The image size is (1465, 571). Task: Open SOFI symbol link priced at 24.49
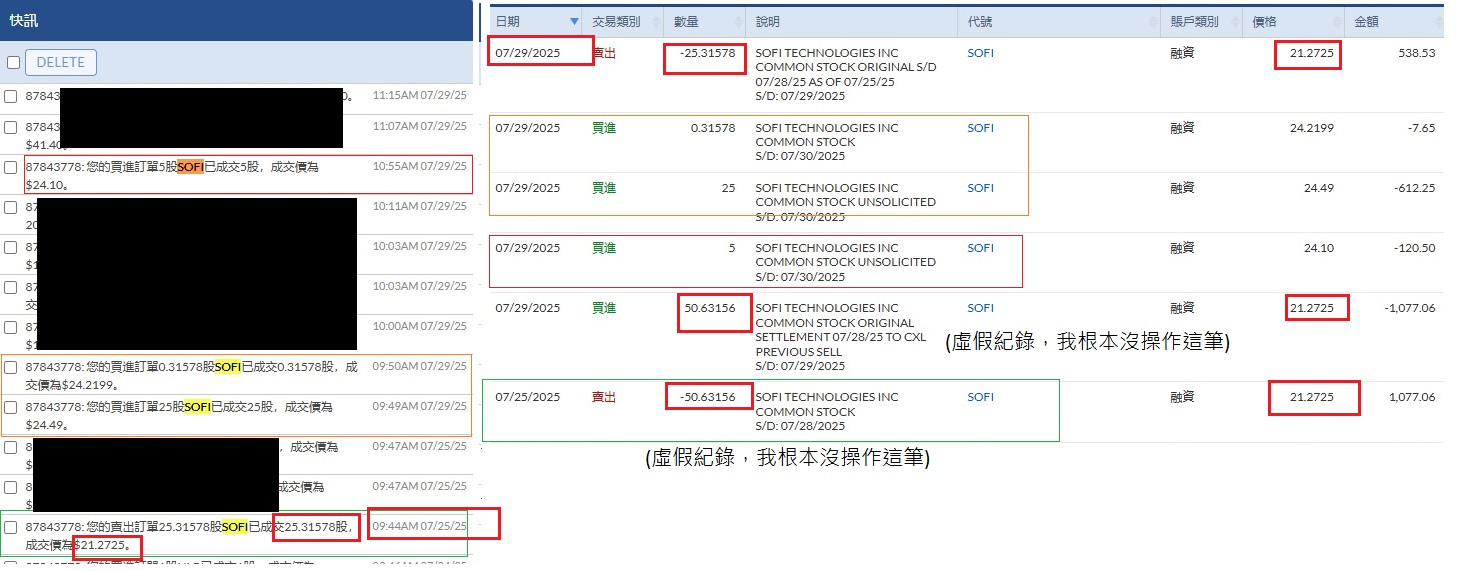pos(980,188)
